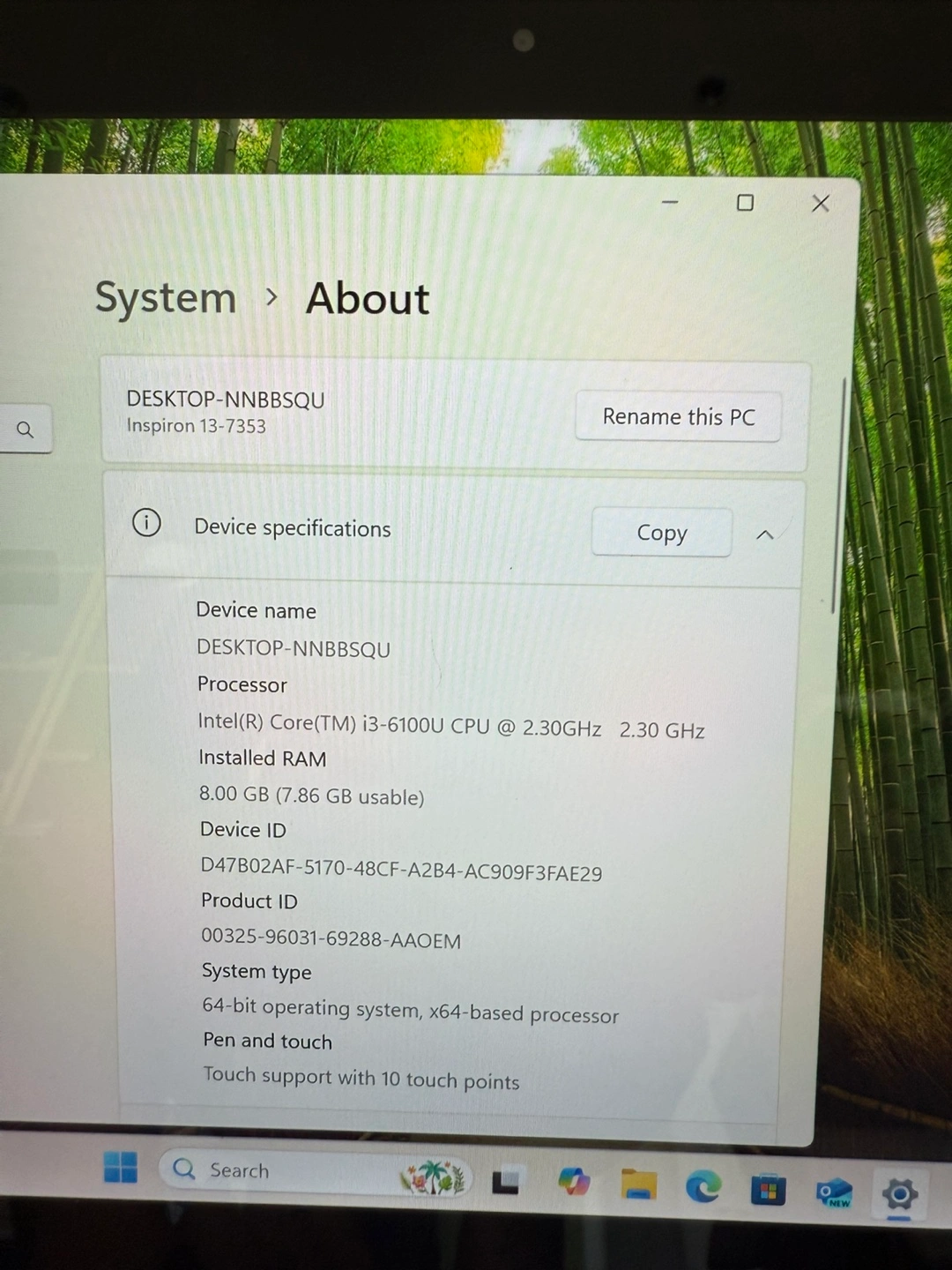Viewport: 952px width, 1270px height.
Task: Select Touch support with 10 touch points
Action: coord(361,1079)
